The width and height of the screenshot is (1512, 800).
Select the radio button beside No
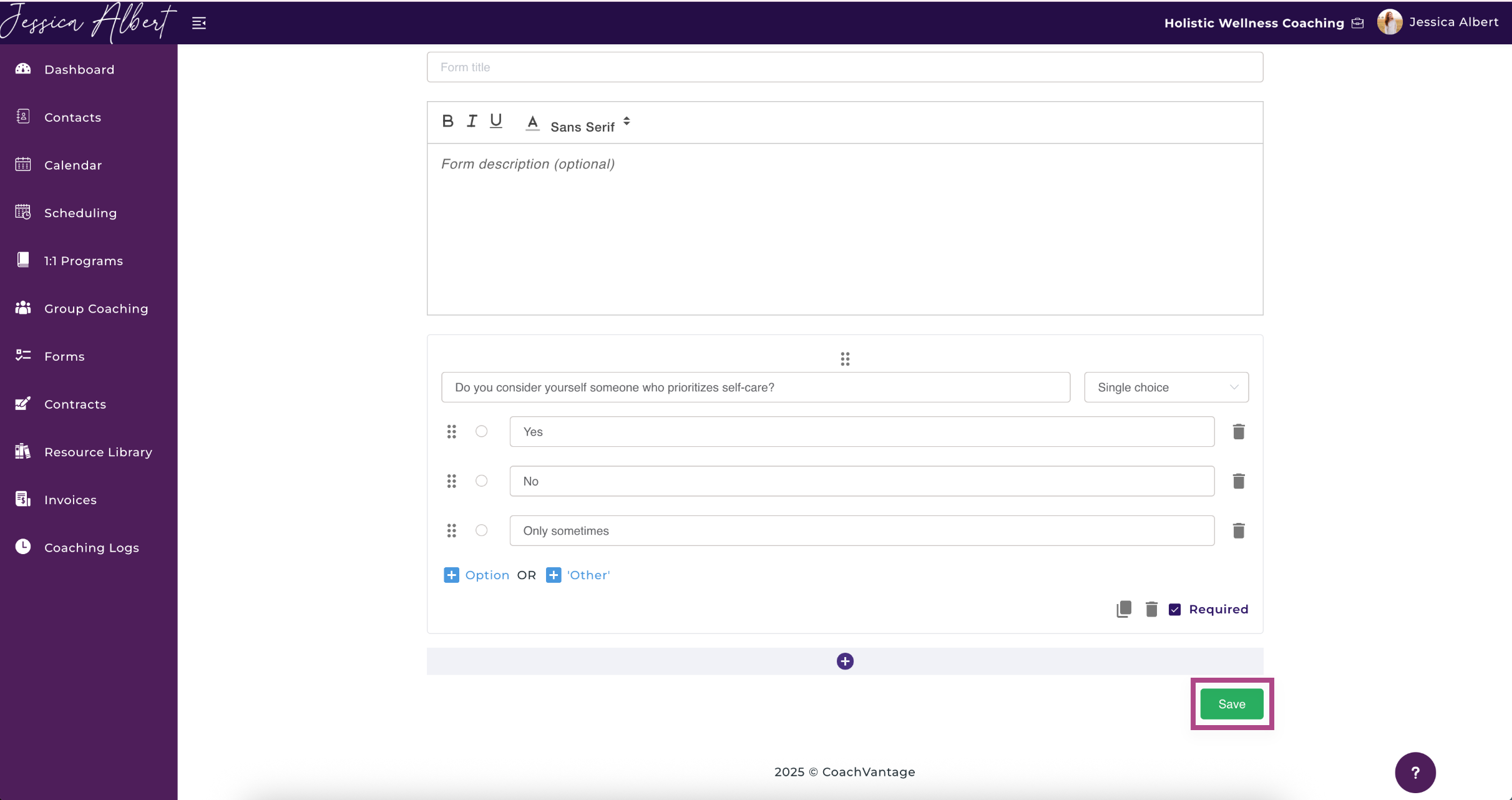tap(482, 480)
